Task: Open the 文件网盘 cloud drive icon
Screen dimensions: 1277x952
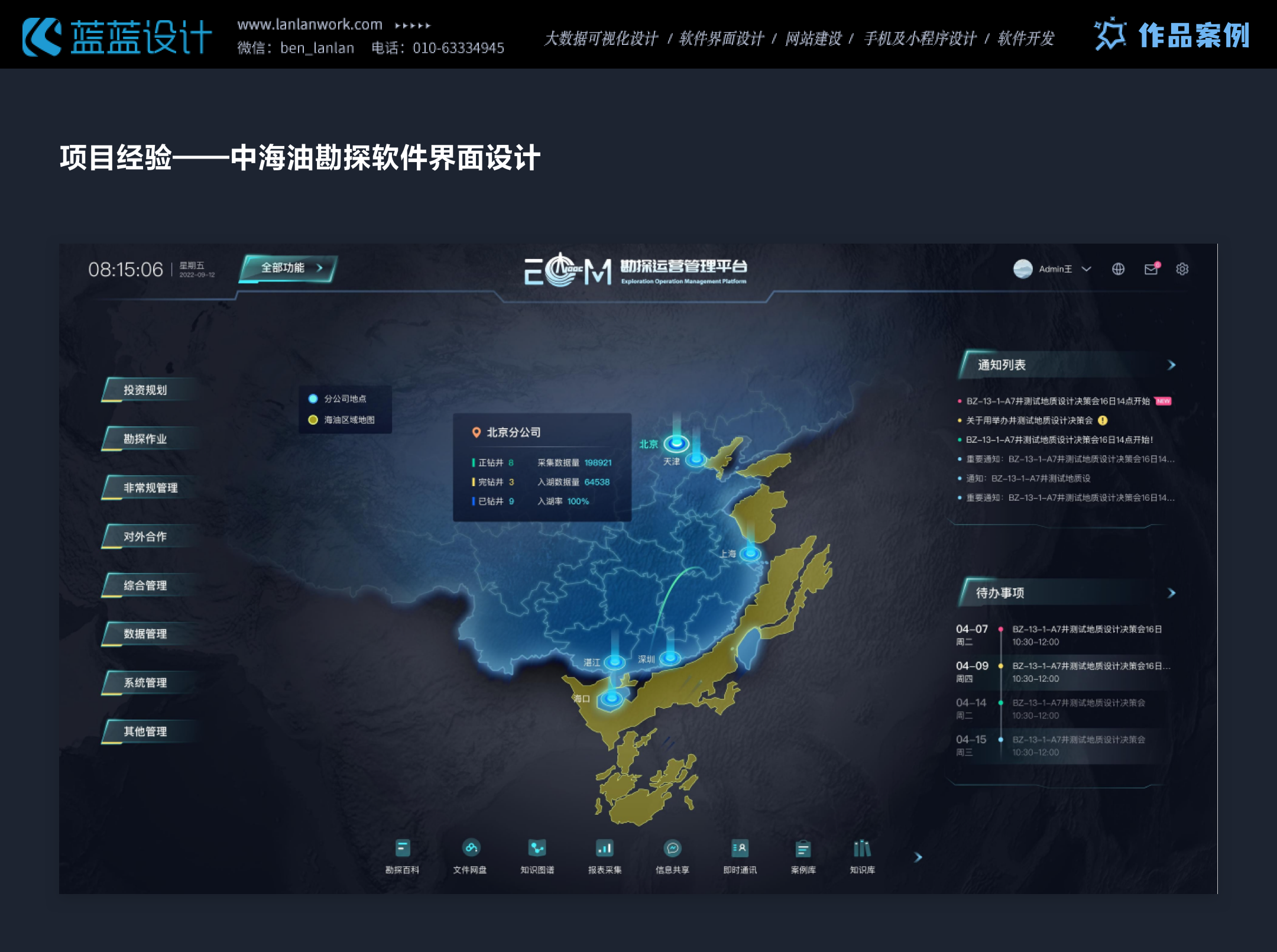Action: [x=471, y=849]
